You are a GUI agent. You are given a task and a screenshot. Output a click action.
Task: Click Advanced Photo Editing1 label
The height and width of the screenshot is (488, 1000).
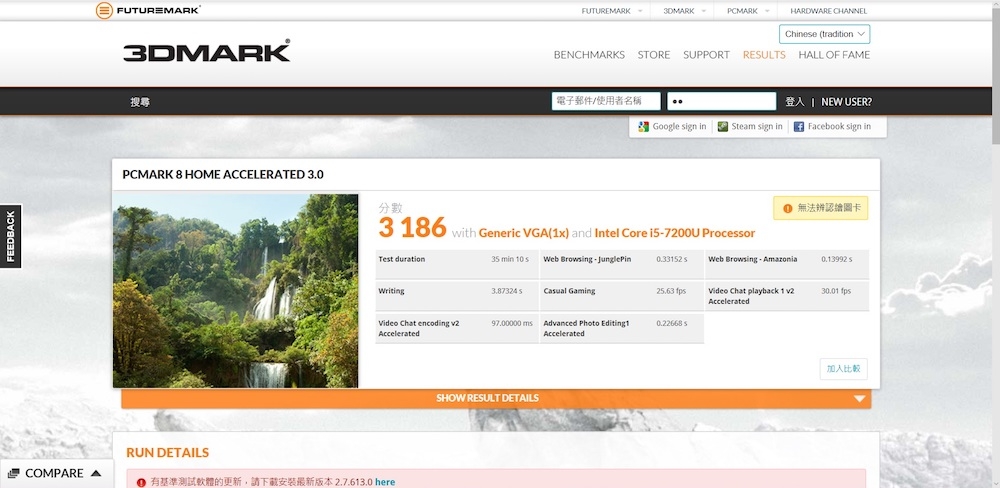(586, 329)
